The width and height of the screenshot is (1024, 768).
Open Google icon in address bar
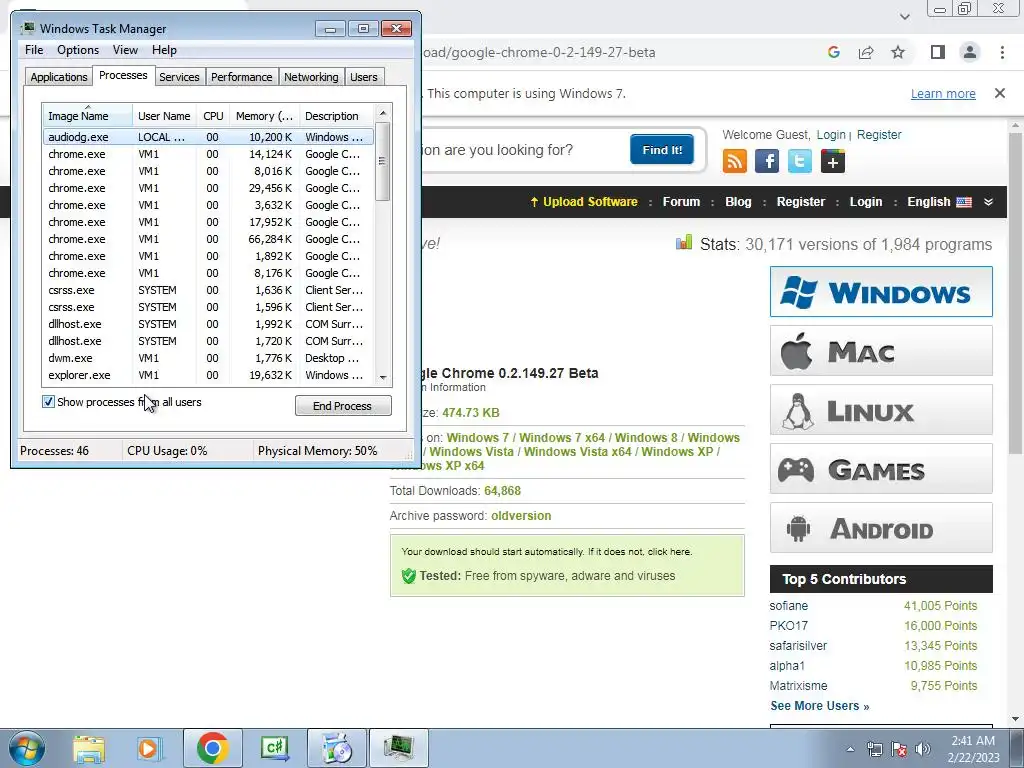[x=833, y=52]
